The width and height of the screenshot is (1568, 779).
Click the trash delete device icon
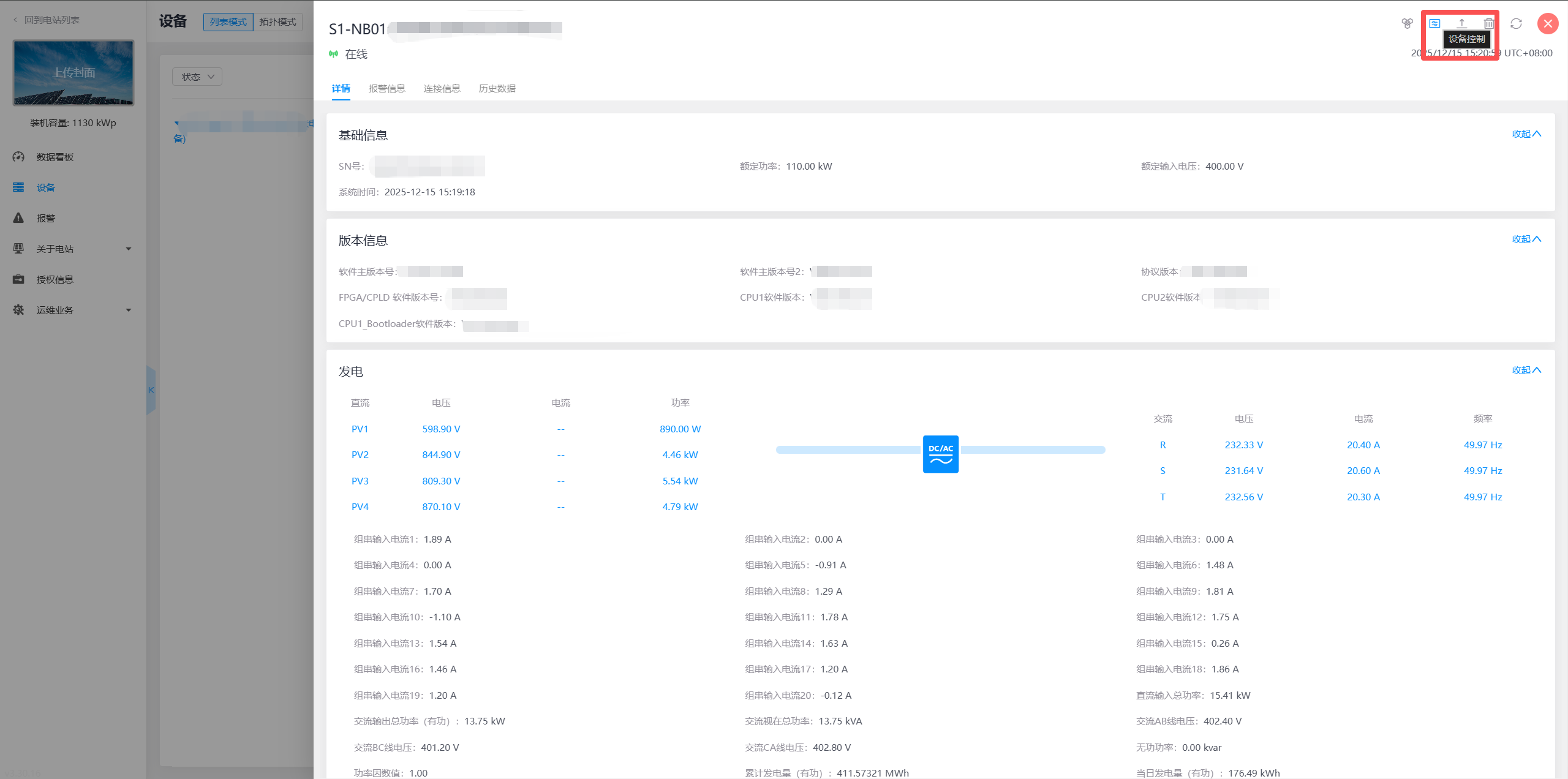1488,23
